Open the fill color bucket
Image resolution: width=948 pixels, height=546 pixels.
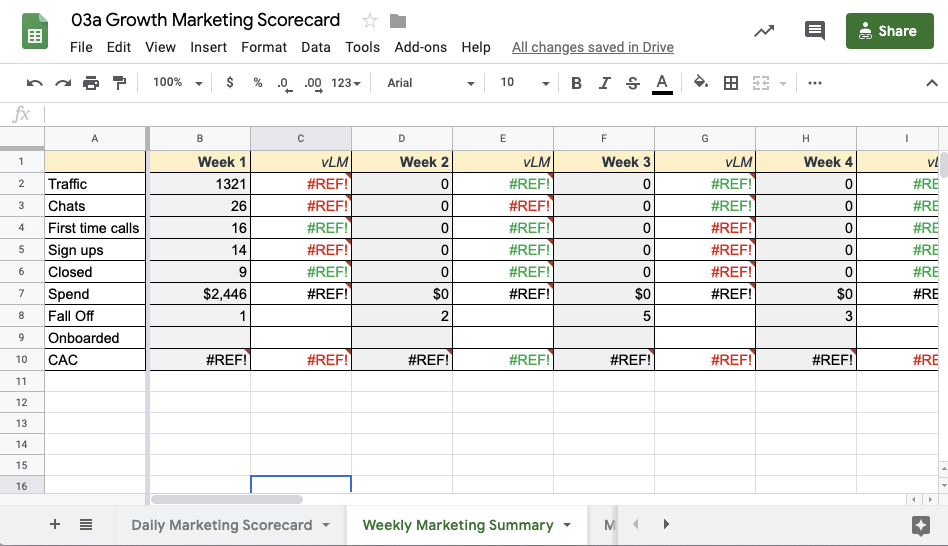tap(701, 82)
